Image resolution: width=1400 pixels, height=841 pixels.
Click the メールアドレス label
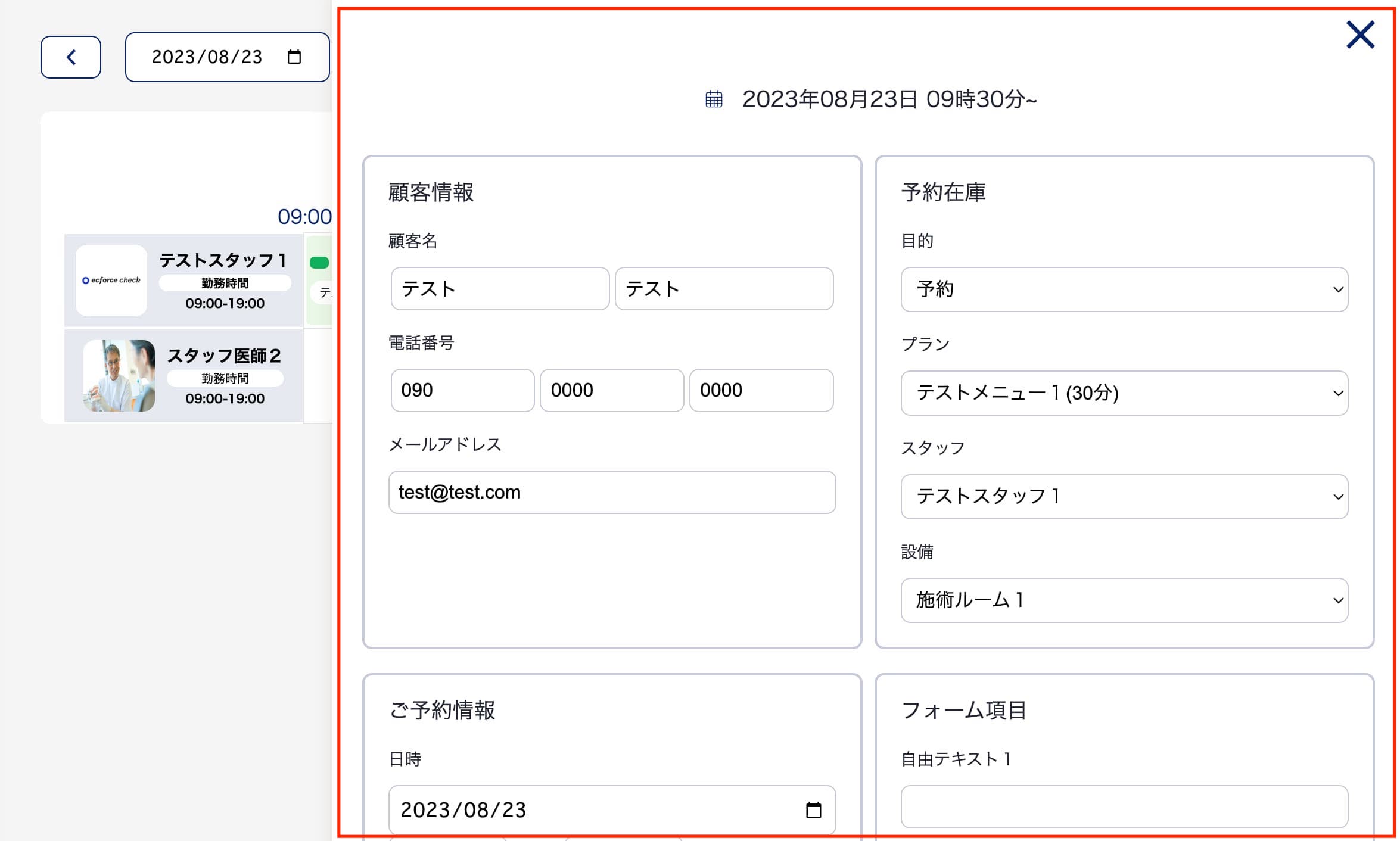click(x=444, y=444)
